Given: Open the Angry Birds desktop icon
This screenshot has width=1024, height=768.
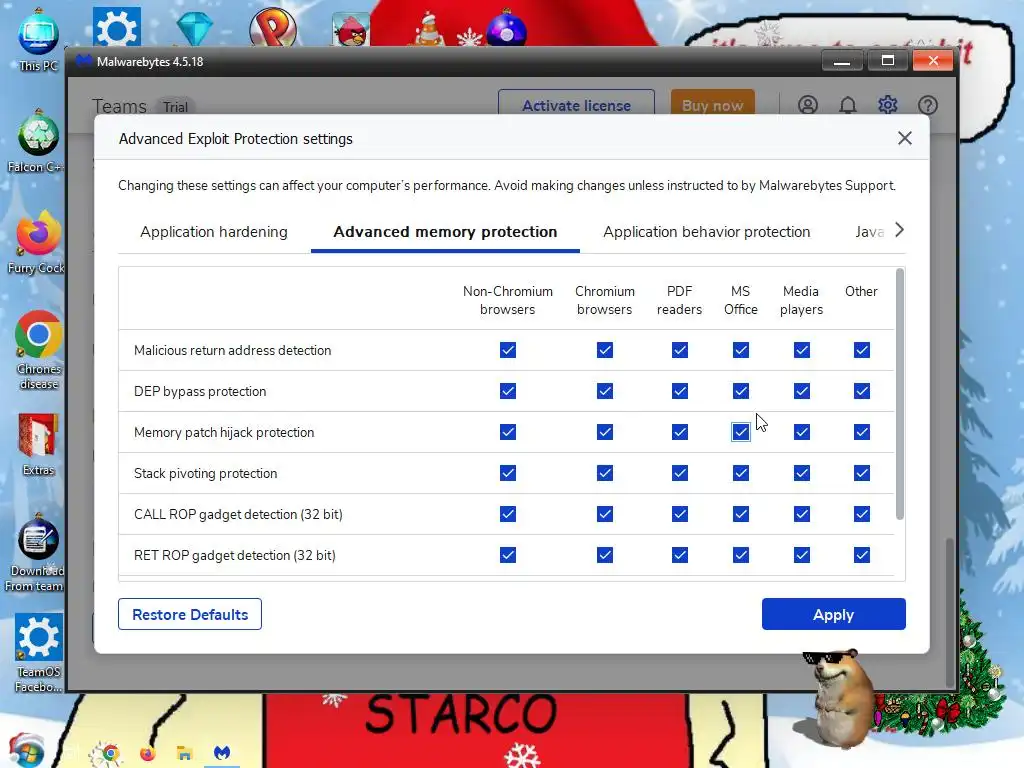Looking at the screenshot, I should 351,29.
